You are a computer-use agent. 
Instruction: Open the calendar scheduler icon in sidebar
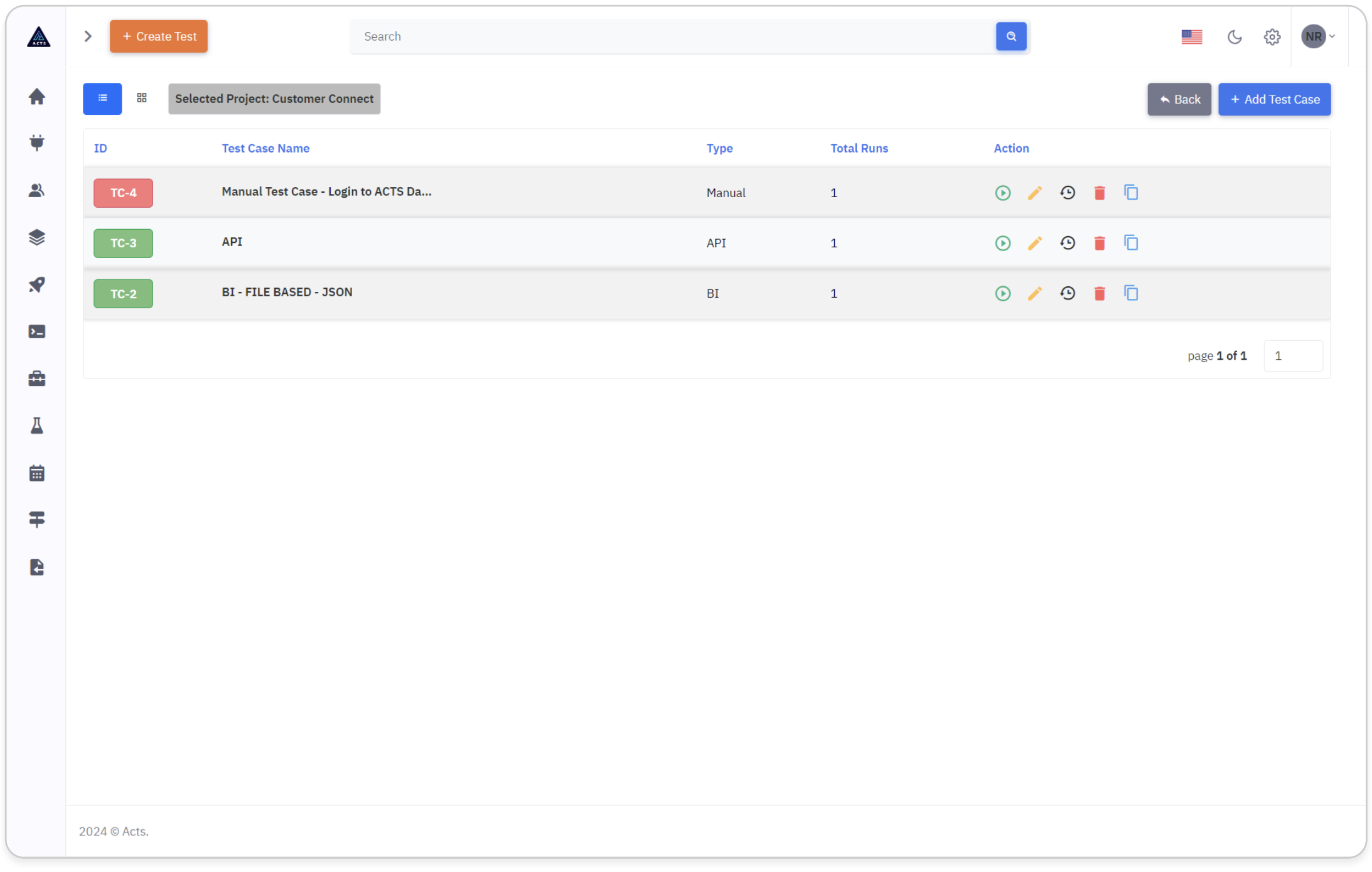pyautogui.click(x=37, y=473)
